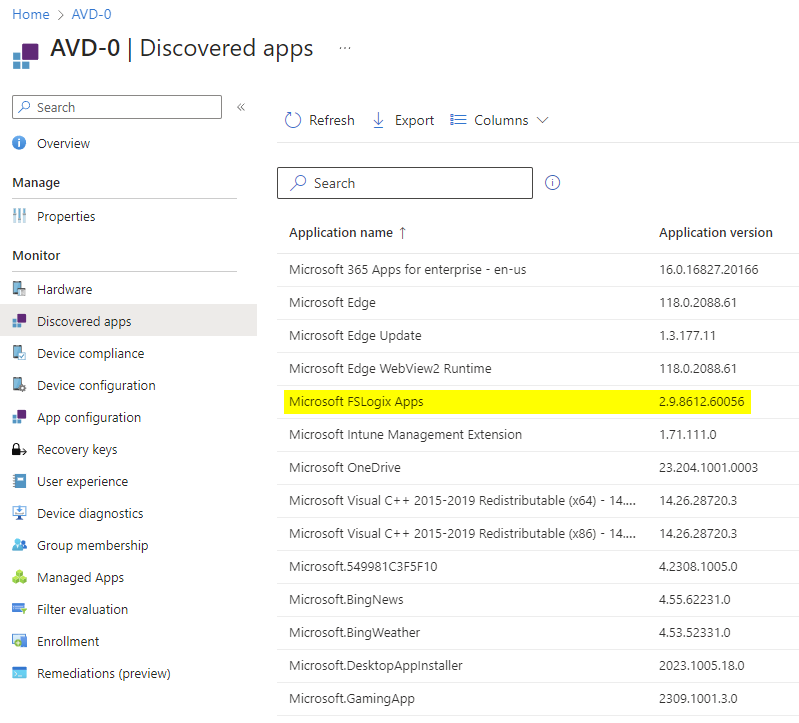
Task: Select the Visual C++ Redistributable (x86) row
Action: 538,533
